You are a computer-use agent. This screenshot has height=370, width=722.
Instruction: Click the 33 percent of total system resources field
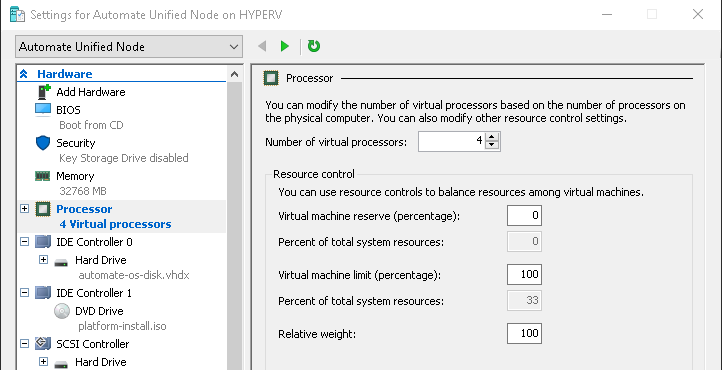(x=524, y=301)
